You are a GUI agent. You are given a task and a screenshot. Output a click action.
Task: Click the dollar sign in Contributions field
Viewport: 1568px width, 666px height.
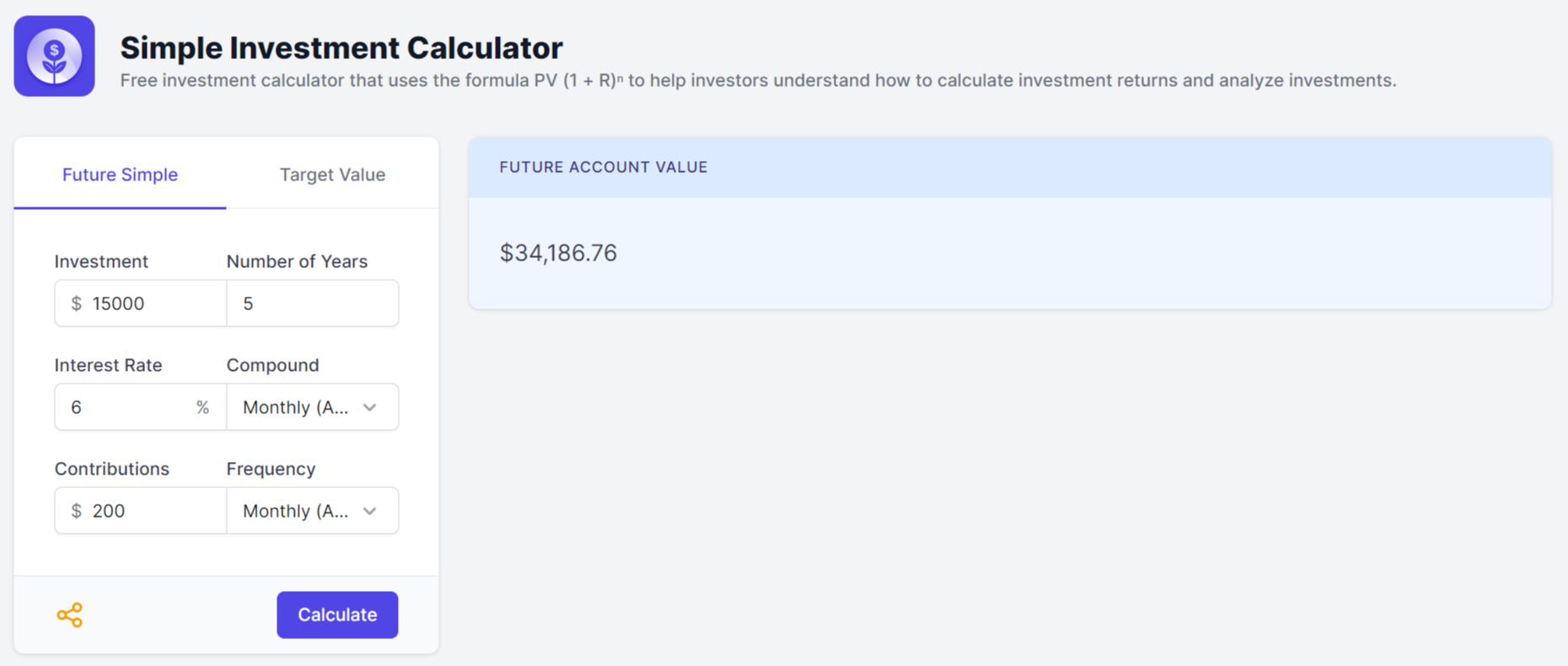[77, 511]
